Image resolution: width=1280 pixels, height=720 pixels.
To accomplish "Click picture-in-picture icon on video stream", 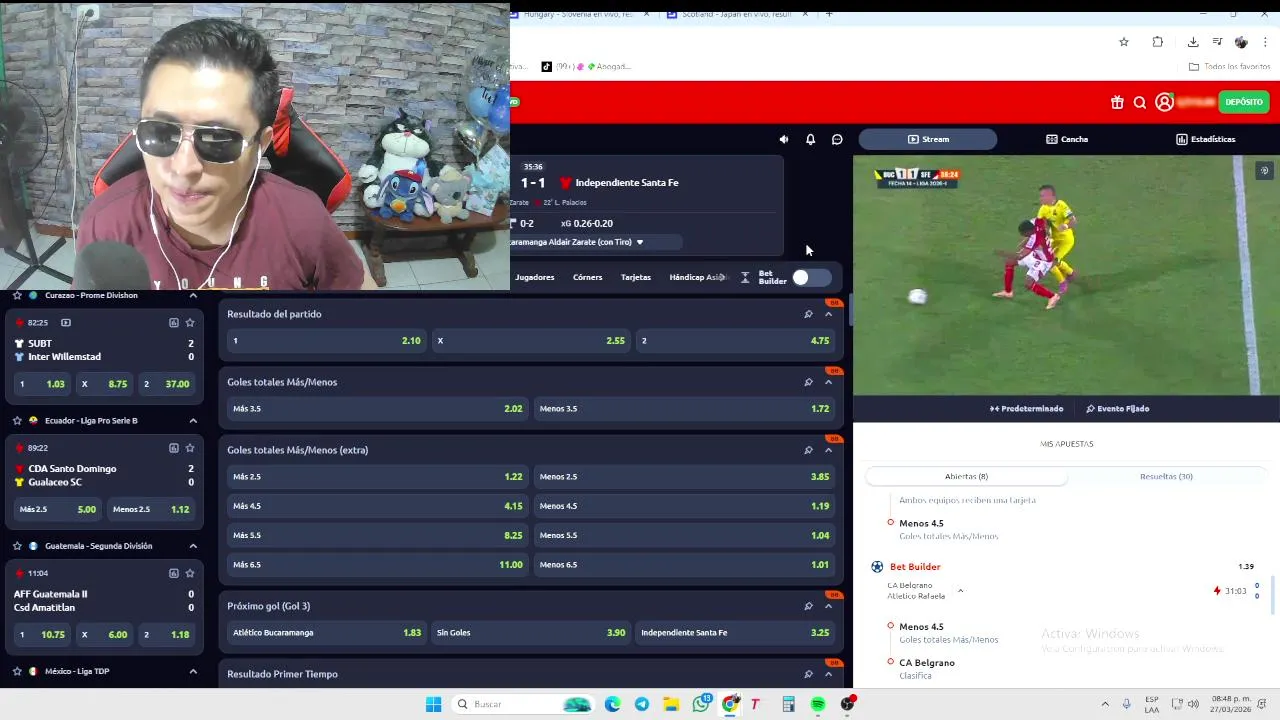I will pyautogui.click(x=1264, y=171).
